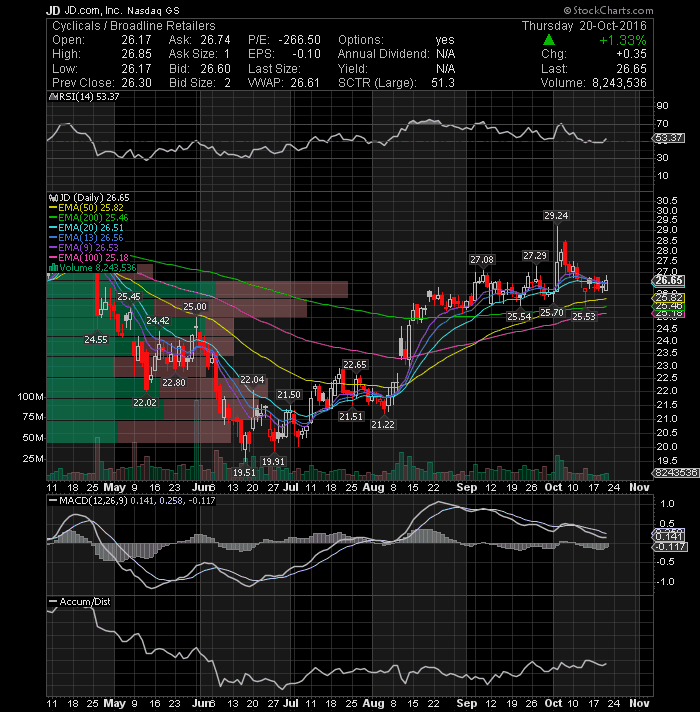
Task: Click the MACD histogram -0.117 value tag
Action: click(670, 547)
